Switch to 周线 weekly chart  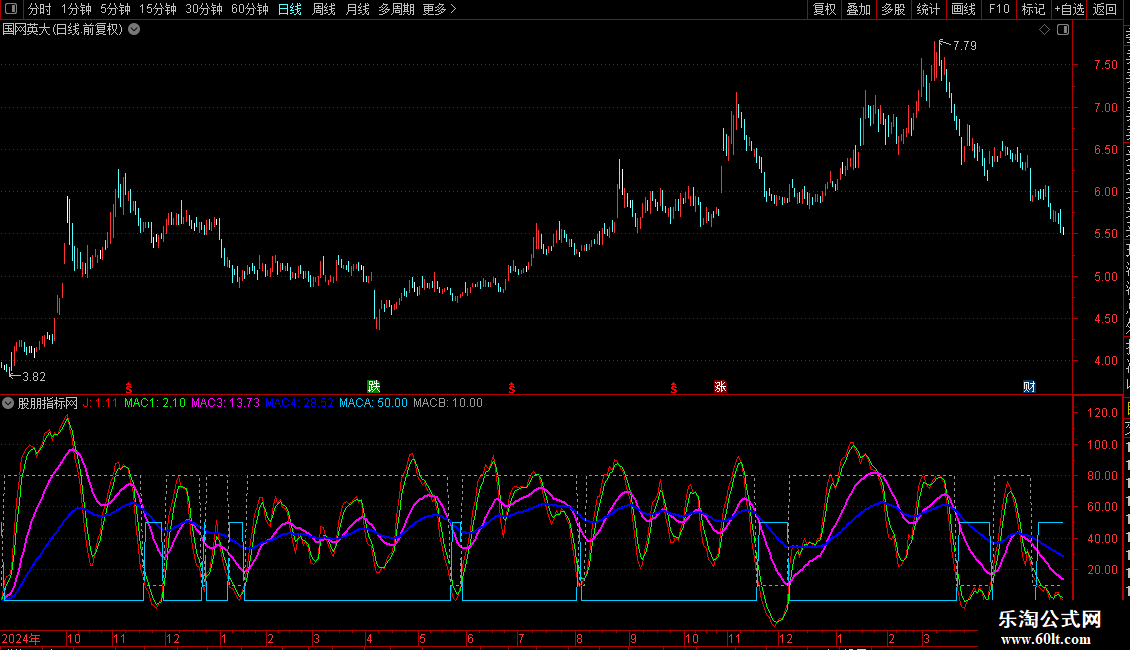click(324, 9)
